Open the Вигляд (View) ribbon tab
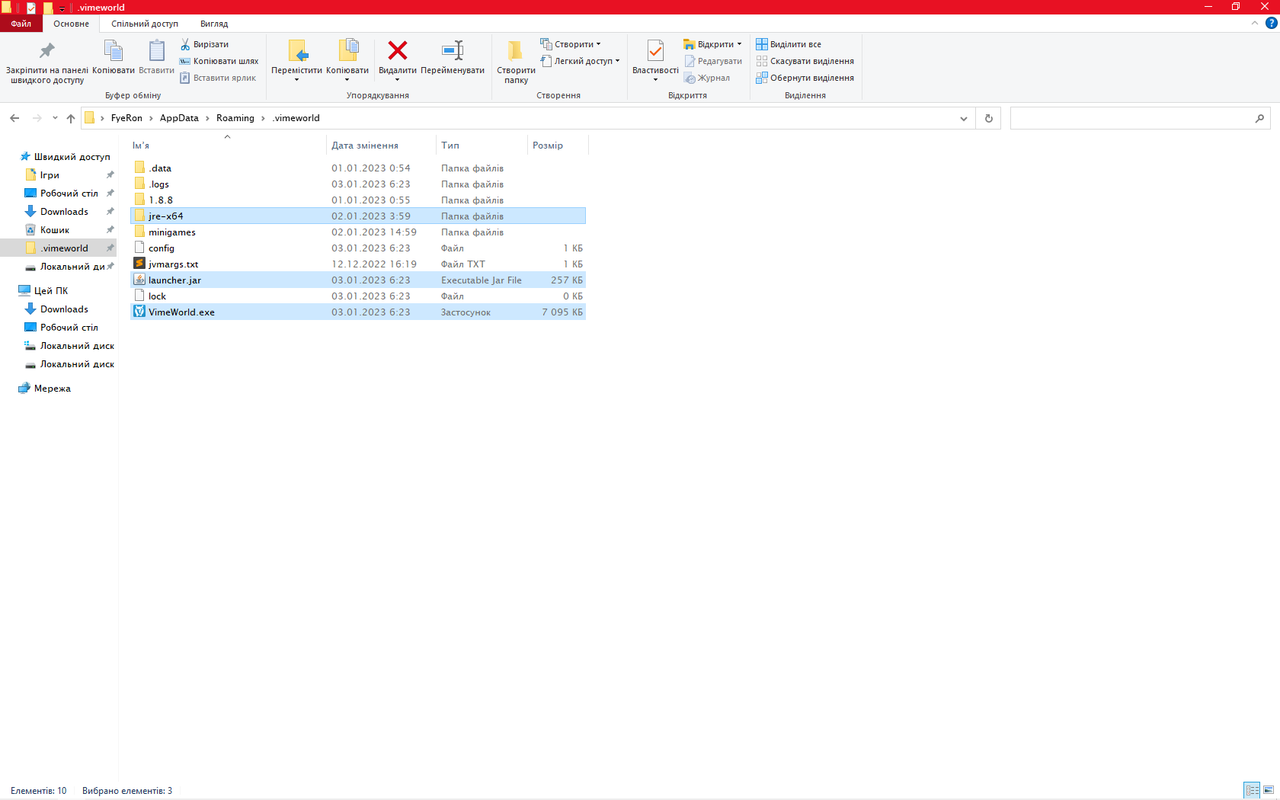The height and width of the screenshot is (800, 1280). (213, 23)
